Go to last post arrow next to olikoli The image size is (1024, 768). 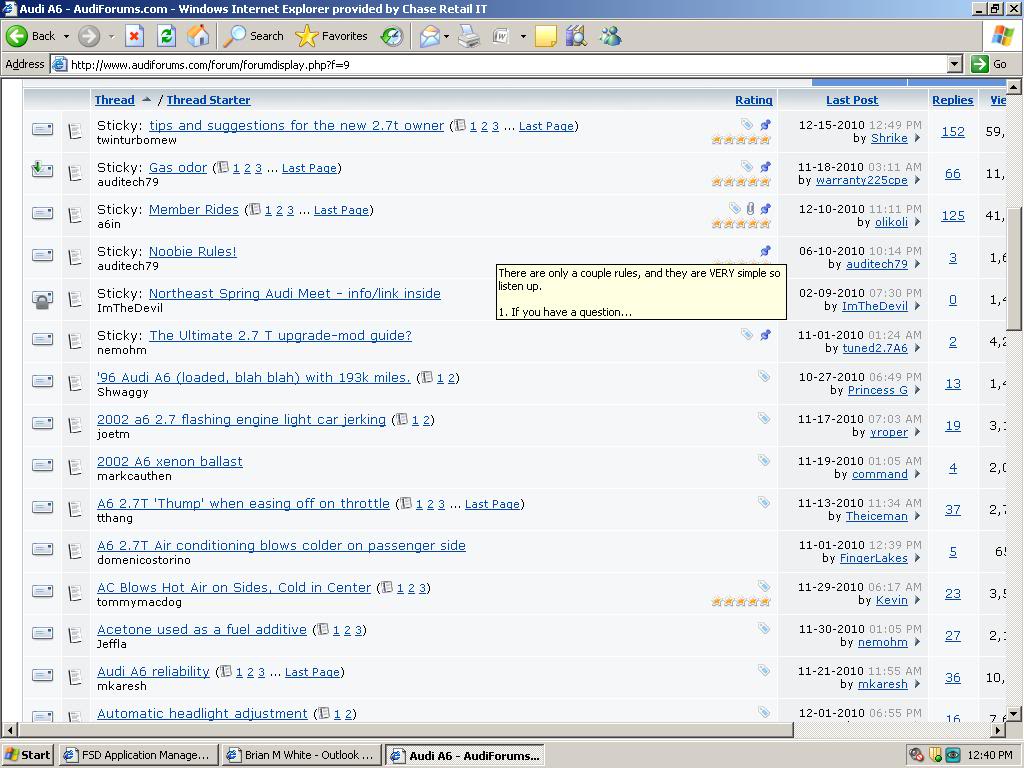[x=917, y=222]
